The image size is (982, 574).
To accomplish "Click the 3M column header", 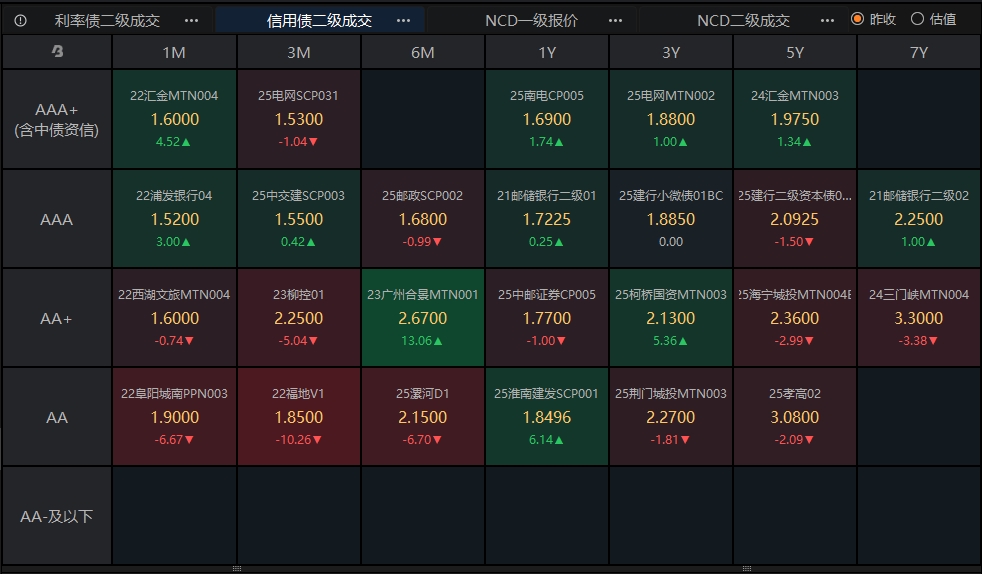I will (299, 52).
